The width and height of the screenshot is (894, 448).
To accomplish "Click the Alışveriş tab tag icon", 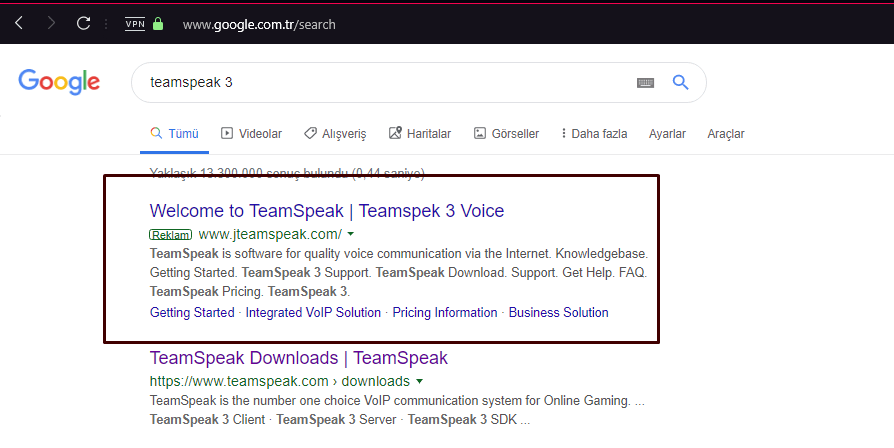I will coord(310,133).
